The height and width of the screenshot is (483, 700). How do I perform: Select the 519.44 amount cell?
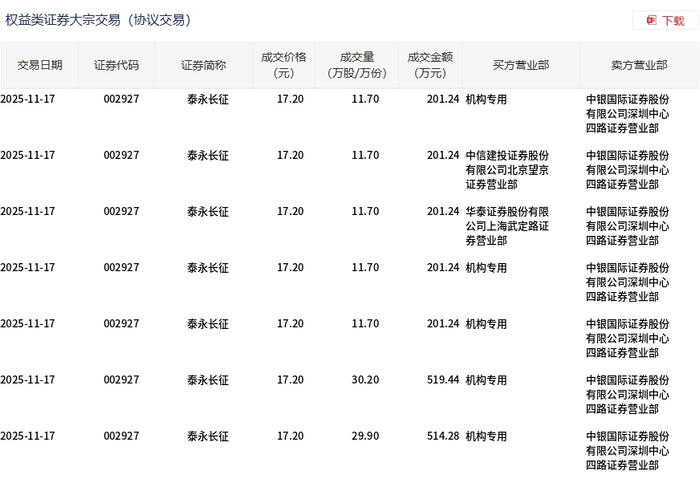coord(443,380)
